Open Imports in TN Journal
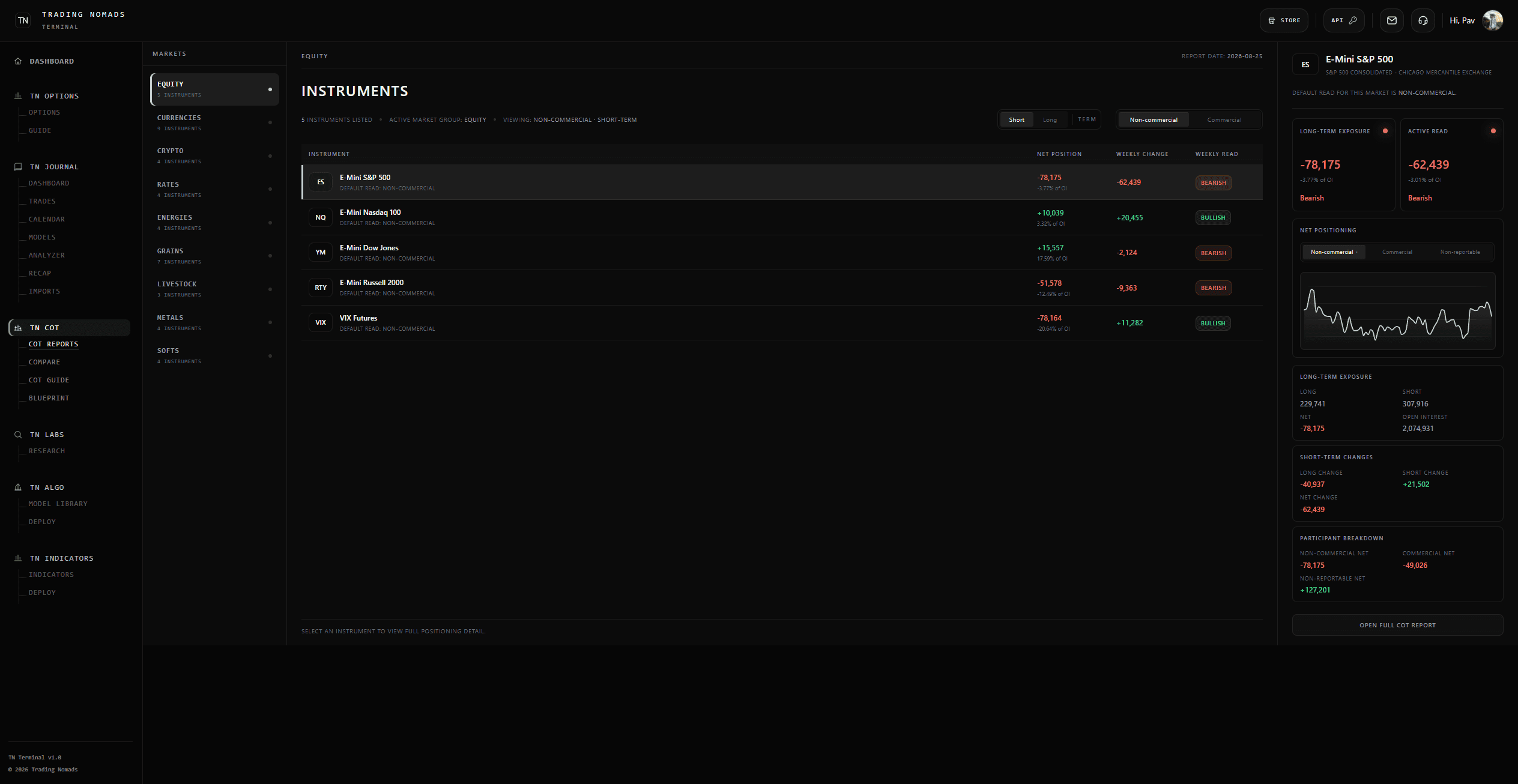The image size is (1518, 784). point(44,291)
